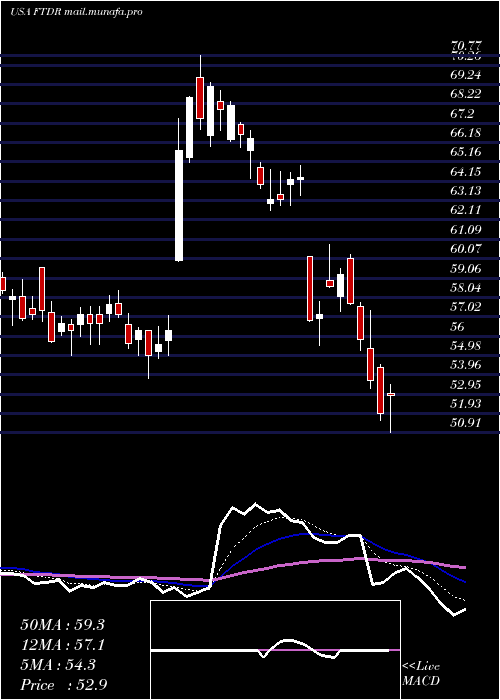Viewport: 500px width, 700px height.
Task: Click the 54.98 price axis label
Action: pos(466,346)
